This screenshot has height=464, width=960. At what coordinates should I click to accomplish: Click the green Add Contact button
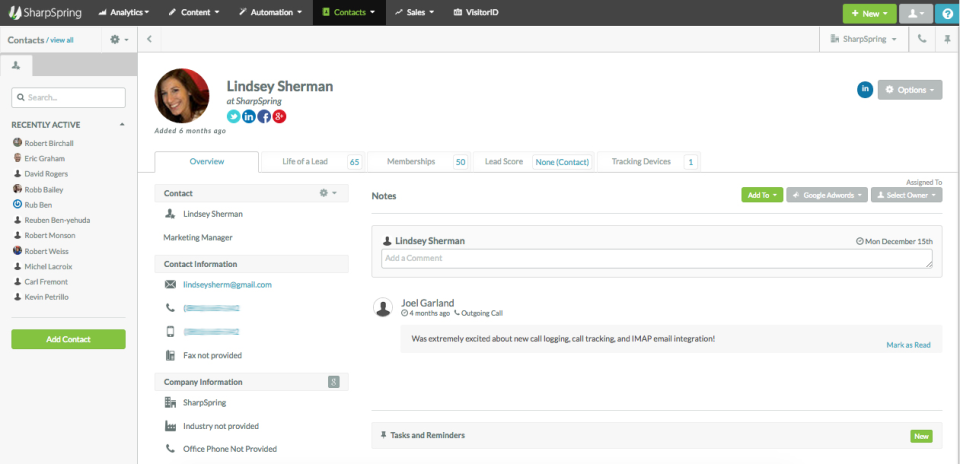coord(69,339)
